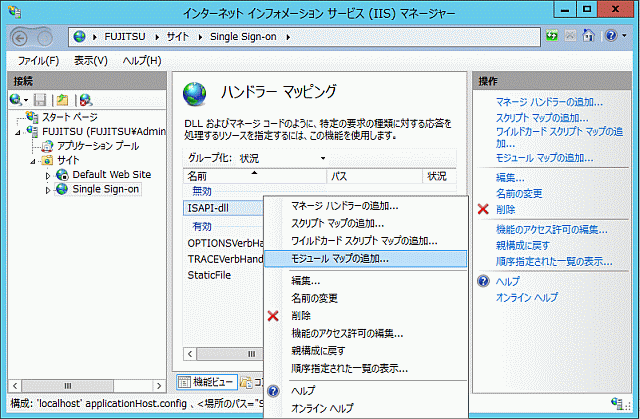640x419 pixels.
Task: Expand the Single Sign-on node
Action: click(x=47, y=190)
